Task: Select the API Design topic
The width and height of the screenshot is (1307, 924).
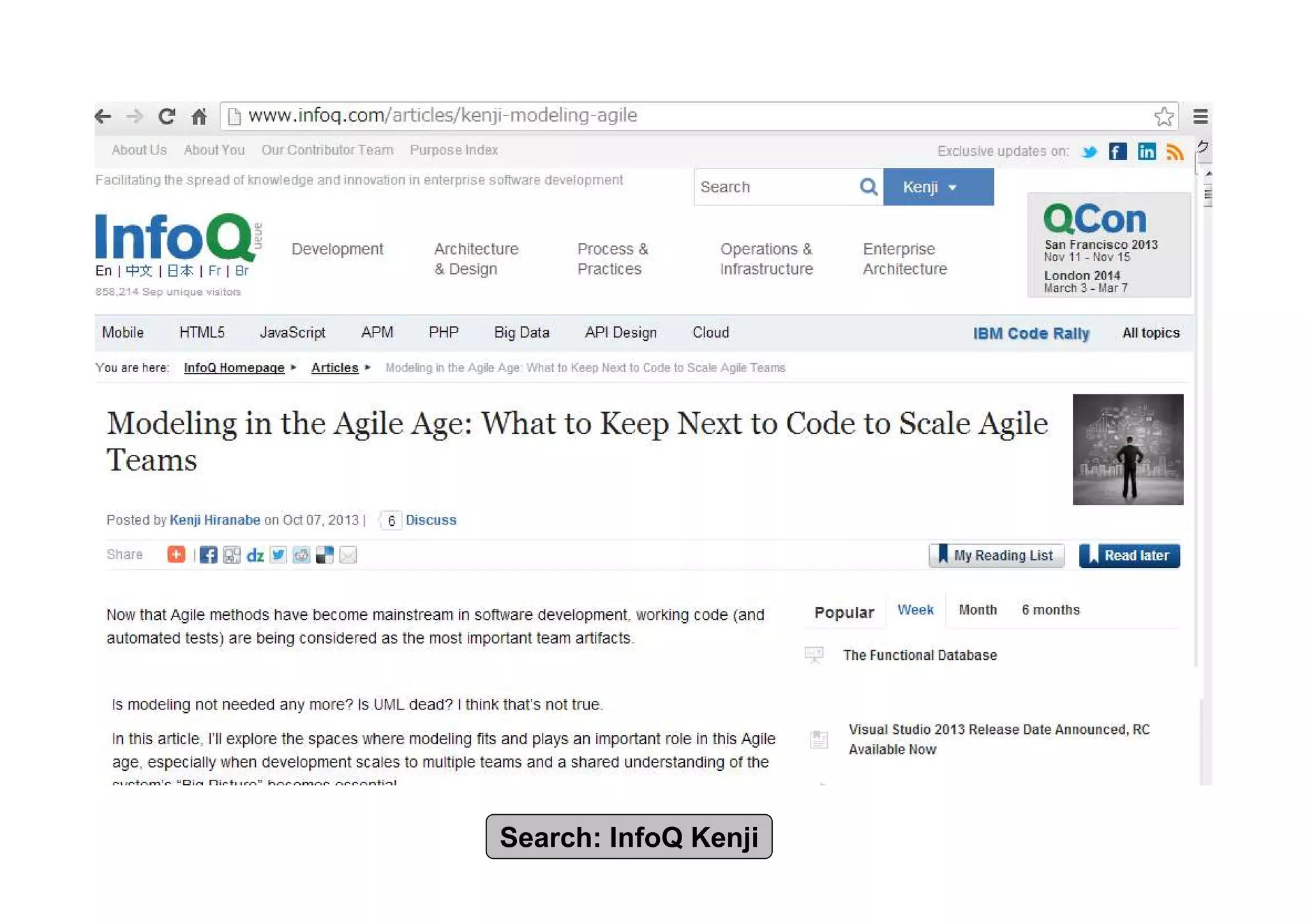Action: tap(620, 332)
